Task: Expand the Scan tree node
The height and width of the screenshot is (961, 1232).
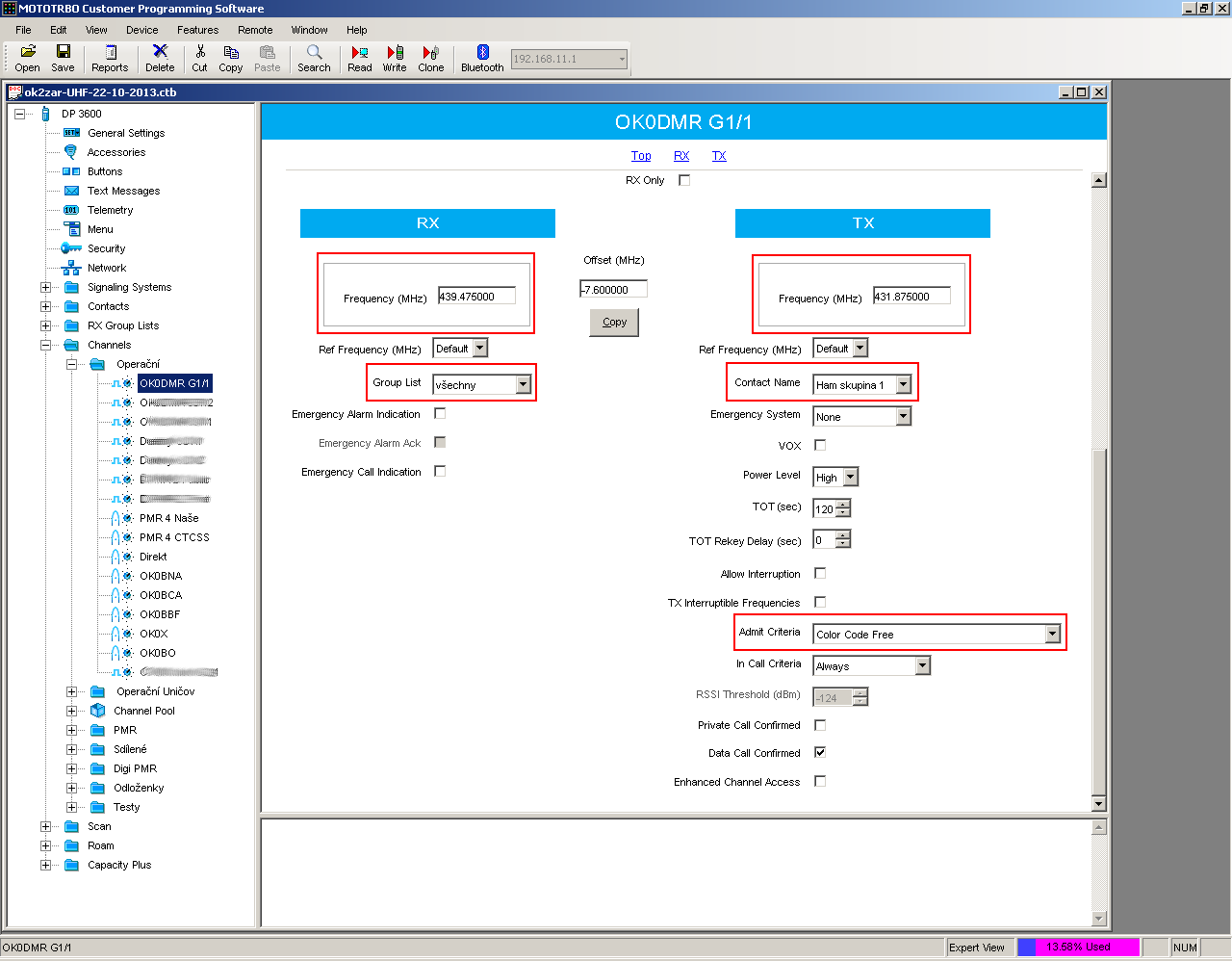Action: click(45, 826)
